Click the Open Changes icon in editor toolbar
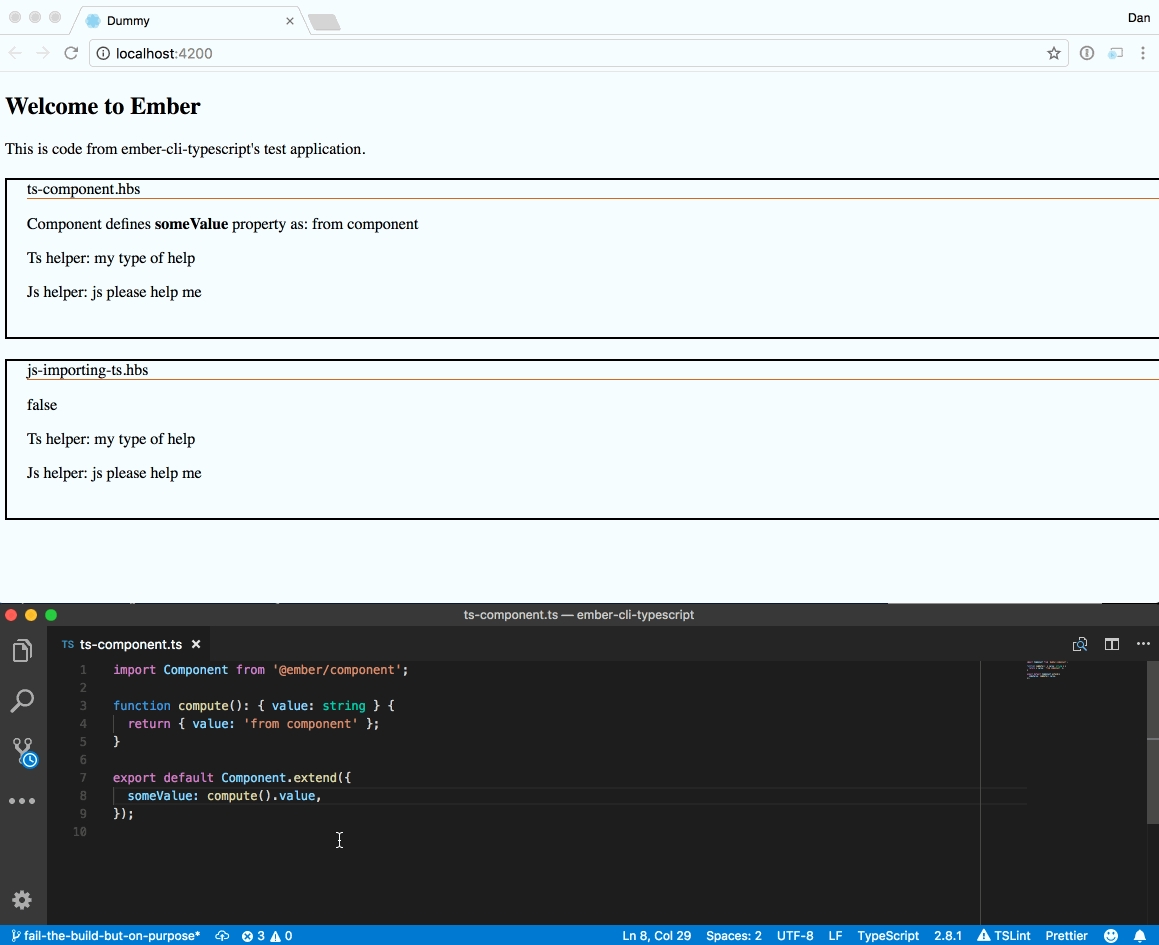The image size is (1159, 945). (x=1080, y=644)
